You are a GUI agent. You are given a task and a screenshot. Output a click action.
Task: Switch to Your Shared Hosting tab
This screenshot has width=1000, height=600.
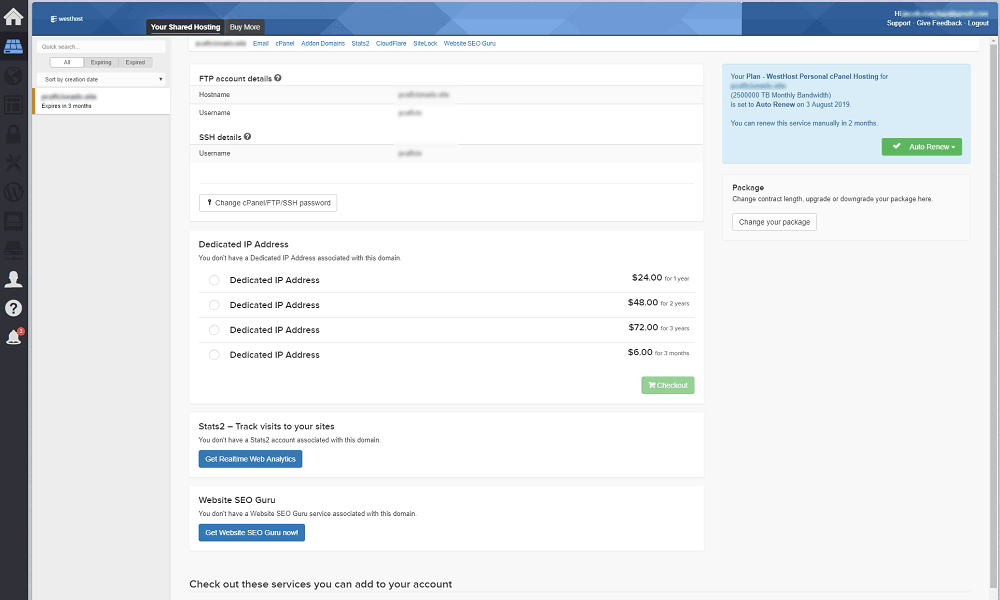(x=186, y=27)
